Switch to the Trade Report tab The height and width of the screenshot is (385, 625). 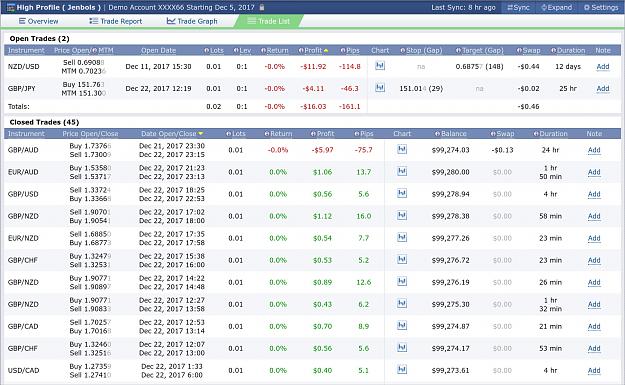[115, 21]
